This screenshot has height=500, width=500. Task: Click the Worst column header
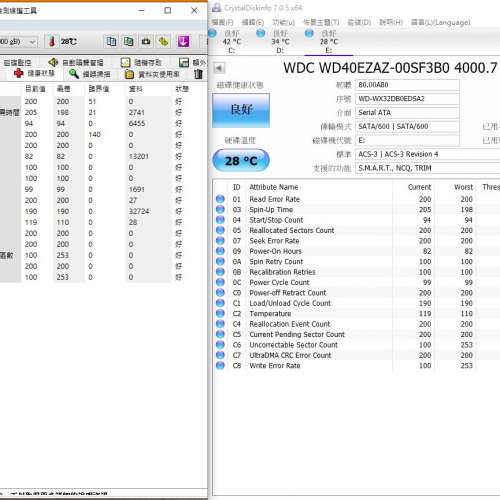point(463,187)
